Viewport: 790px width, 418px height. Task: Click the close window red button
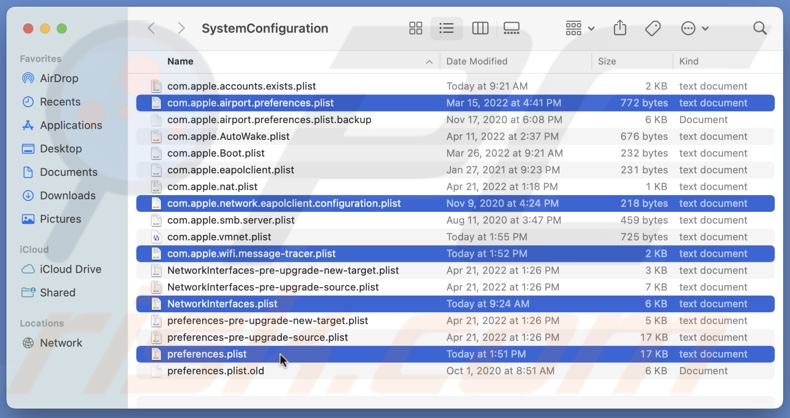click(x=28, y=29)
